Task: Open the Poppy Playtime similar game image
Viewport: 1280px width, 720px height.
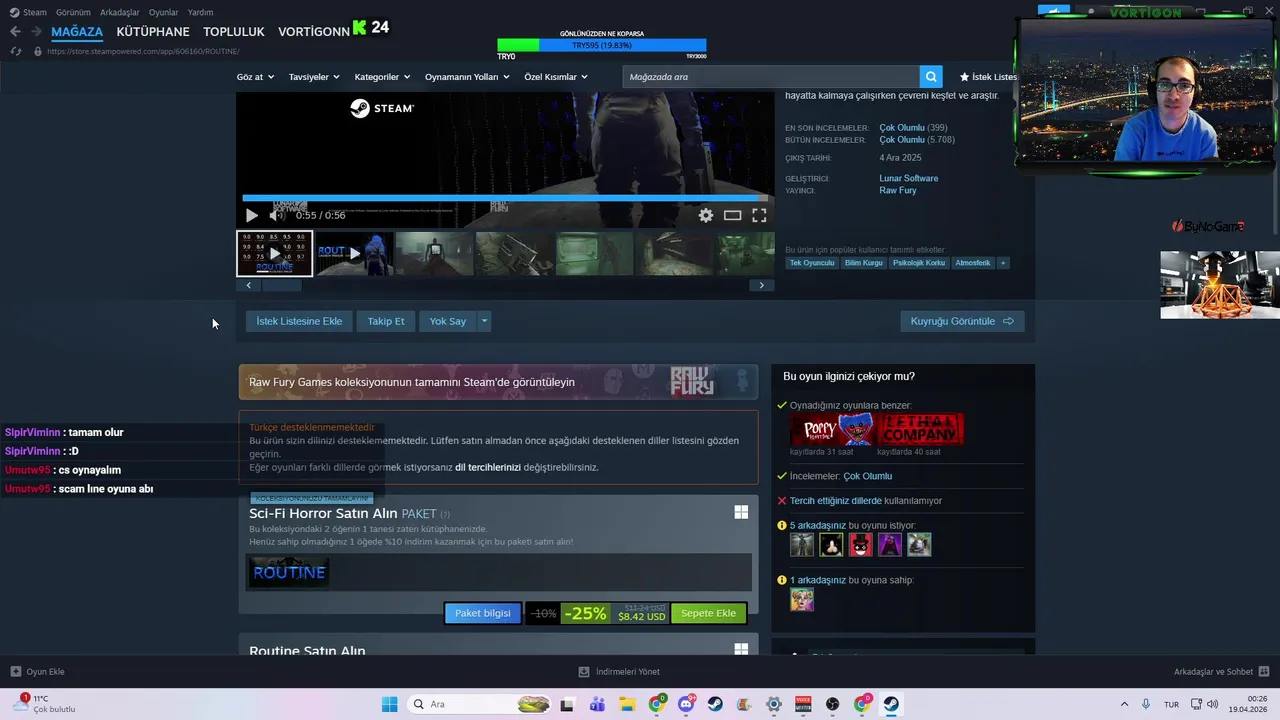Action: [x=832, y=429]
